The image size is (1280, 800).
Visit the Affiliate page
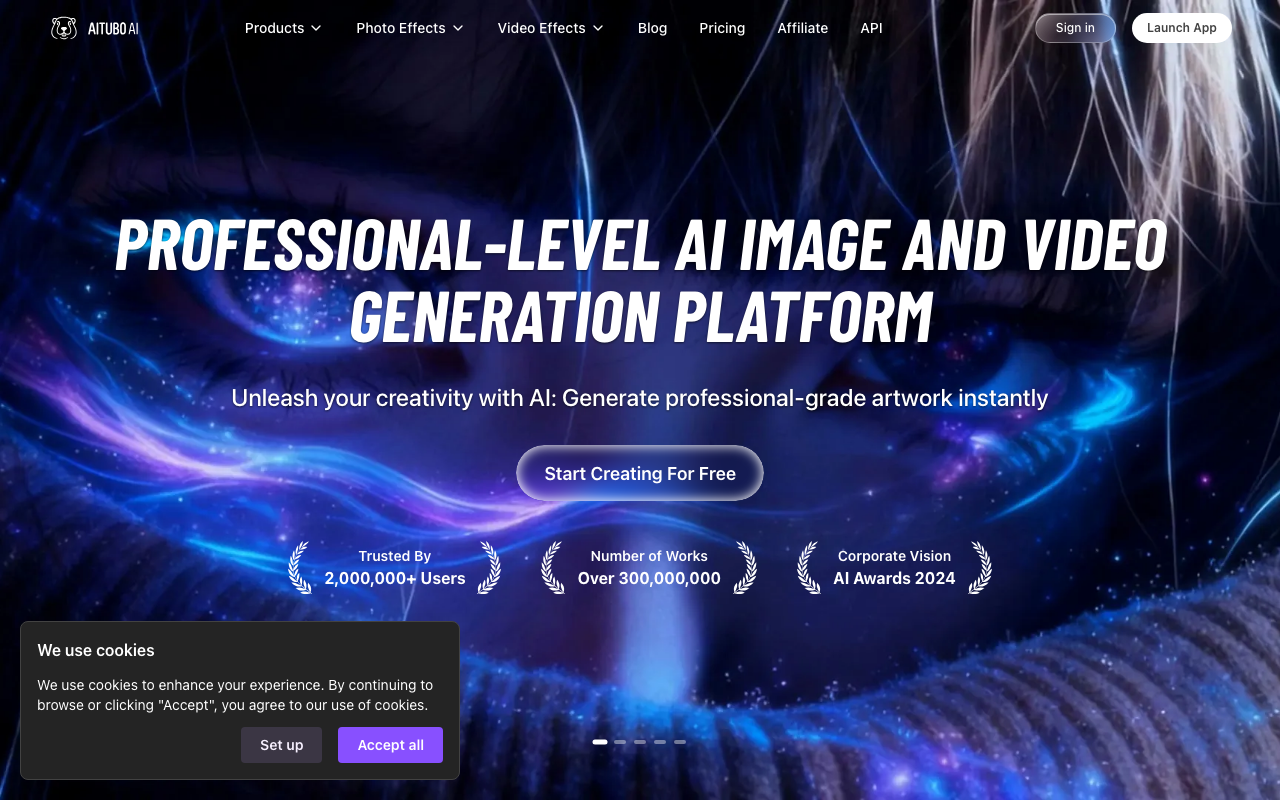[x=803, y=28]
